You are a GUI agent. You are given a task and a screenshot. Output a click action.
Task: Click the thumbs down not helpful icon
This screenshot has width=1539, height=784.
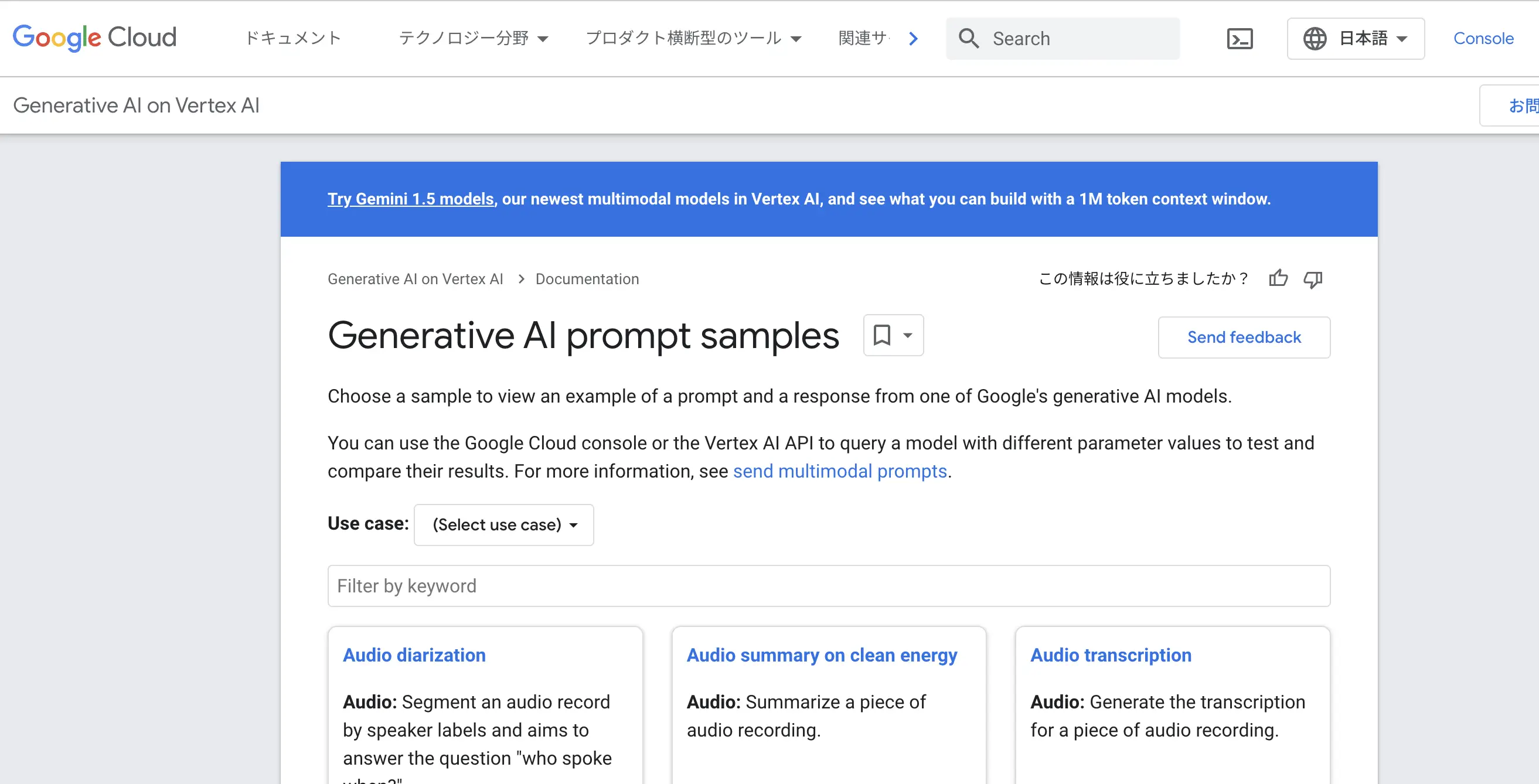pos(1313,279)
